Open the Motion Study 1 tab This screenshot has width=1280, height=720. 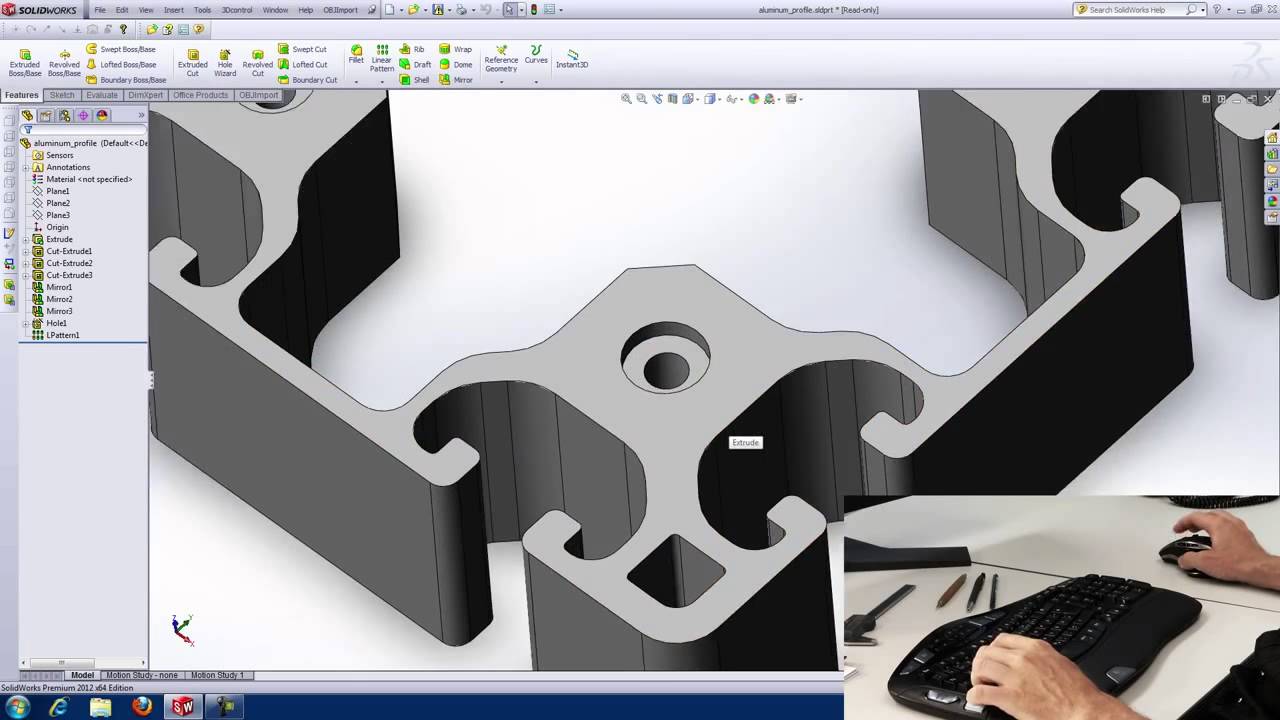[x=217, y=675]
